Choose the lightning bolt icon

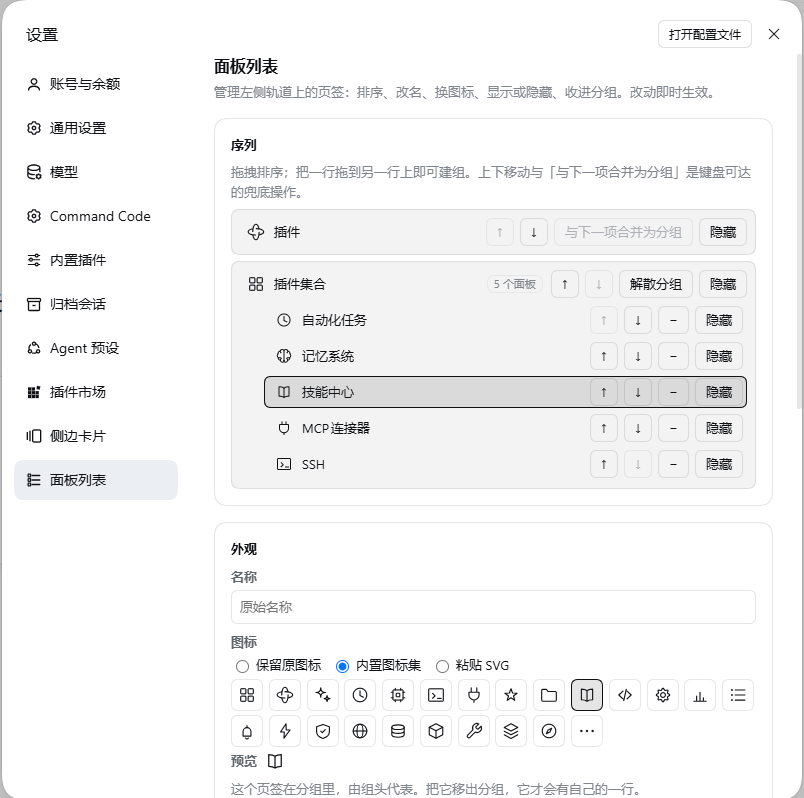click(285, 731)
